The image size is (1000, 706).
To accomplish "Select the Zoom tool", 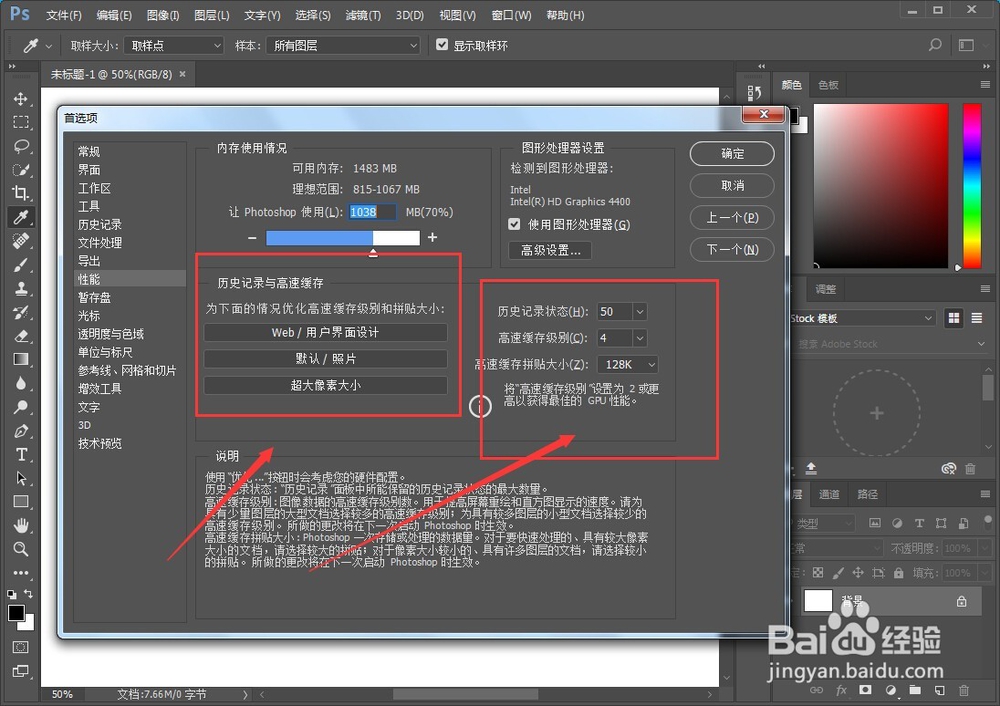I will click(x=20, y=549).
